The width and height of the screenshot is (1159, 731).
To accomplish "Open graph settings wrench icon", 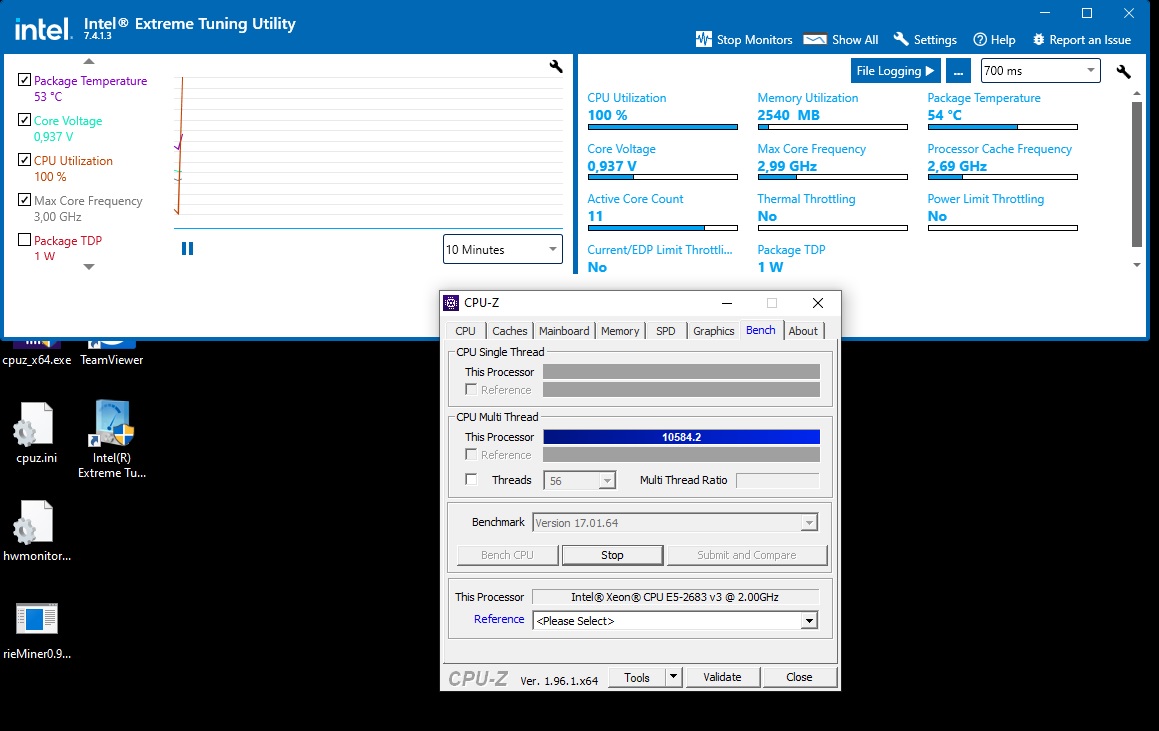I will [556, 67].
